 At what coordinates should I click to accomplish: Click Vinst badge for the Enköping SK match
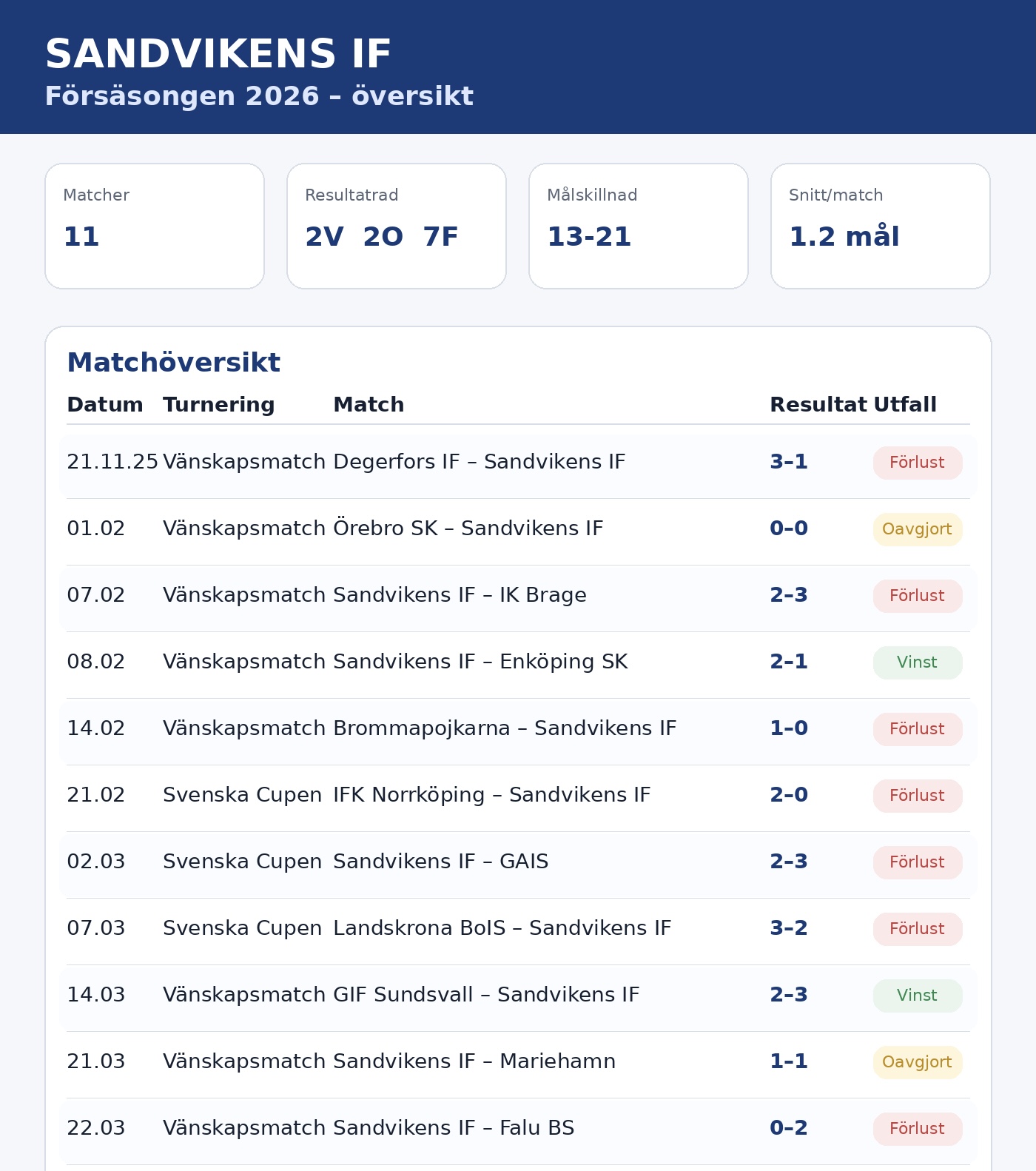(x=918, y=662)
